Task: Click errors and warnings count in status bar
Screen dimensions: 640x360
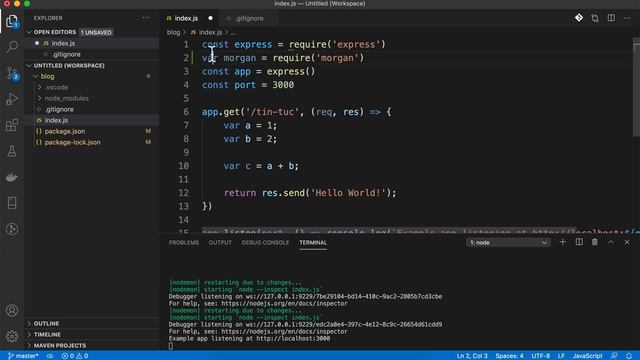Action: click(75, 356)
